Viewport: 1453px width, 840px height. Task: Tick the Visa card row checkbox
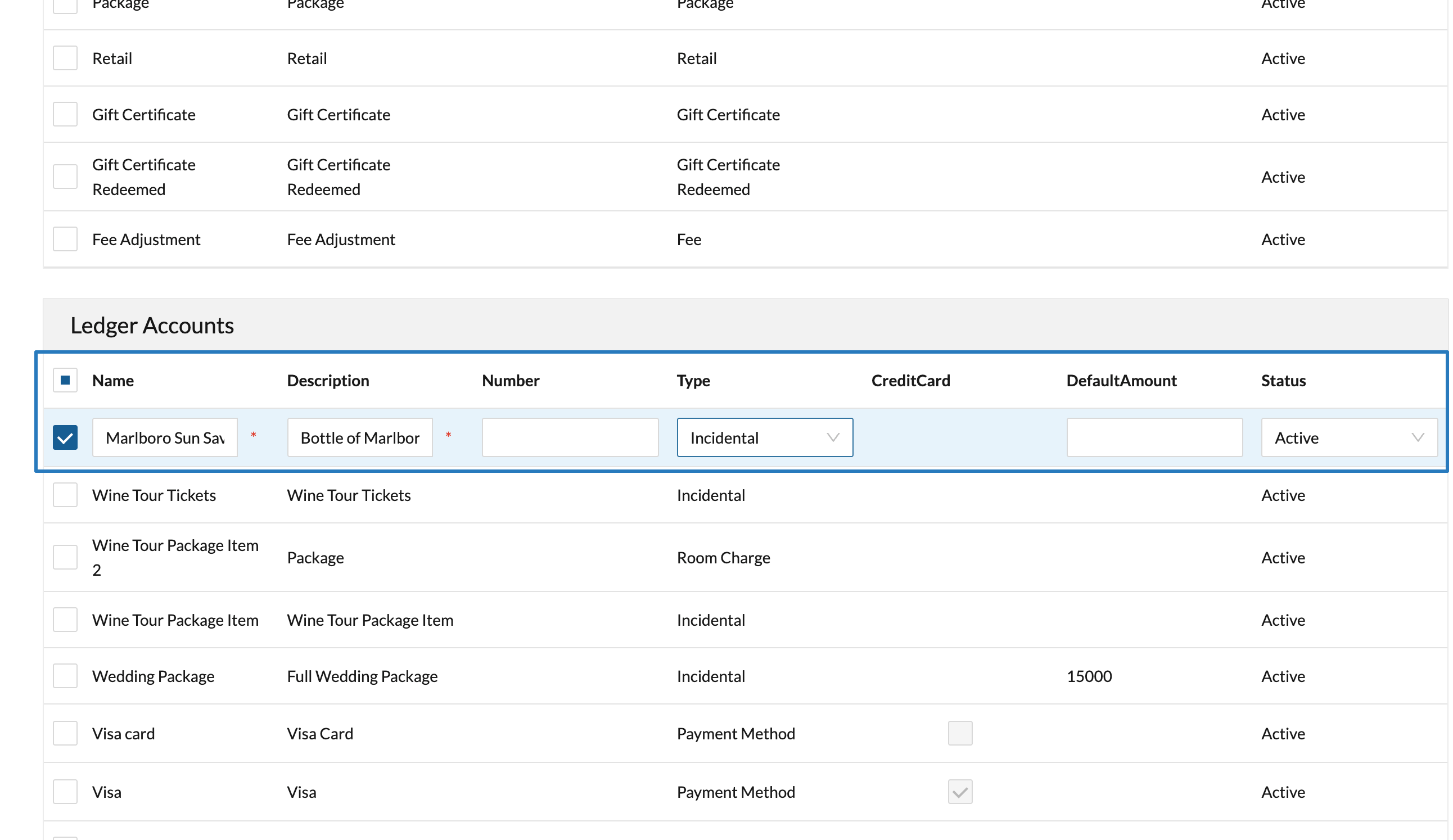pos(65,733)
